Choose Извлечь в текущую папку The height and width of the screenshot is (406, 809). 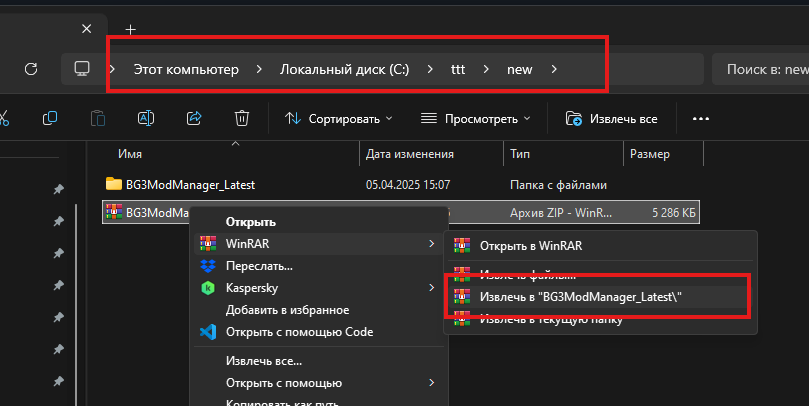click(600, 319)
